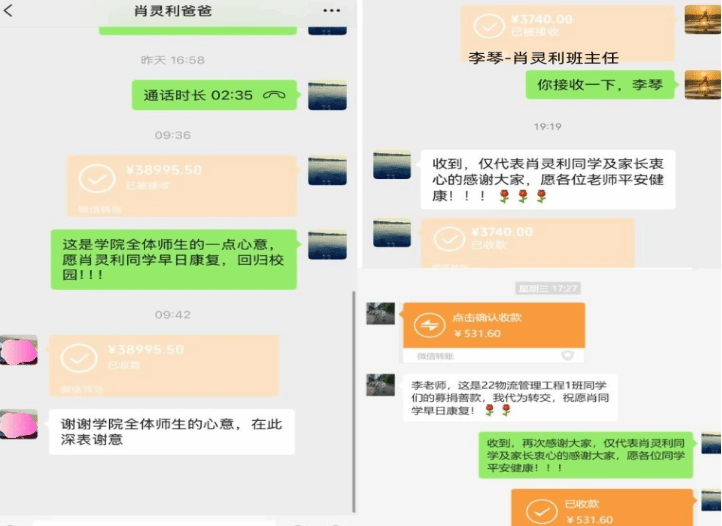Tap street-photo avatar beside 李老师 message
Image resolution: width=722 pixels, height=526 pixels.
[380, 385]
